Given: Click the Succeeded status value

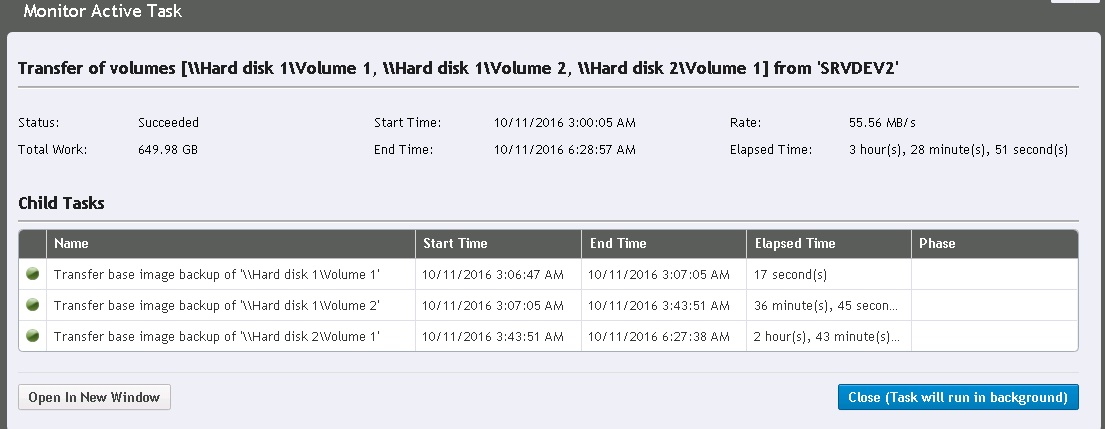Looking at the screenshot, I should point(168,123).
